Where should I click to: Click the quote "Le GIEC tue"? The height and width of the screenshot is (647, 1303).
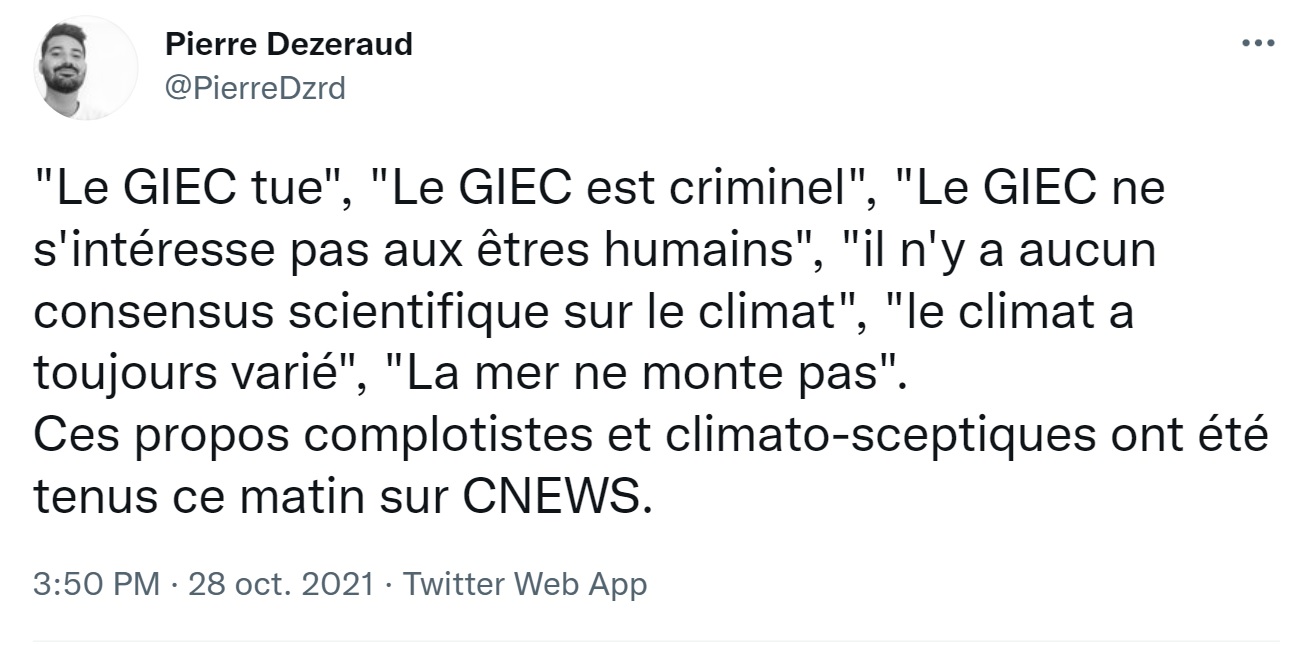(186, 190)
